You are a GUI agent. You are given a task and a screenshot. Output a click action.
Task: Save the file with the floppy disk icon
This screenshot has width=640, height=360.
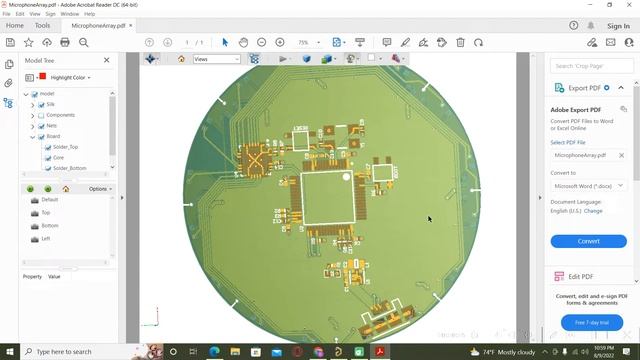tap(10, 42)
